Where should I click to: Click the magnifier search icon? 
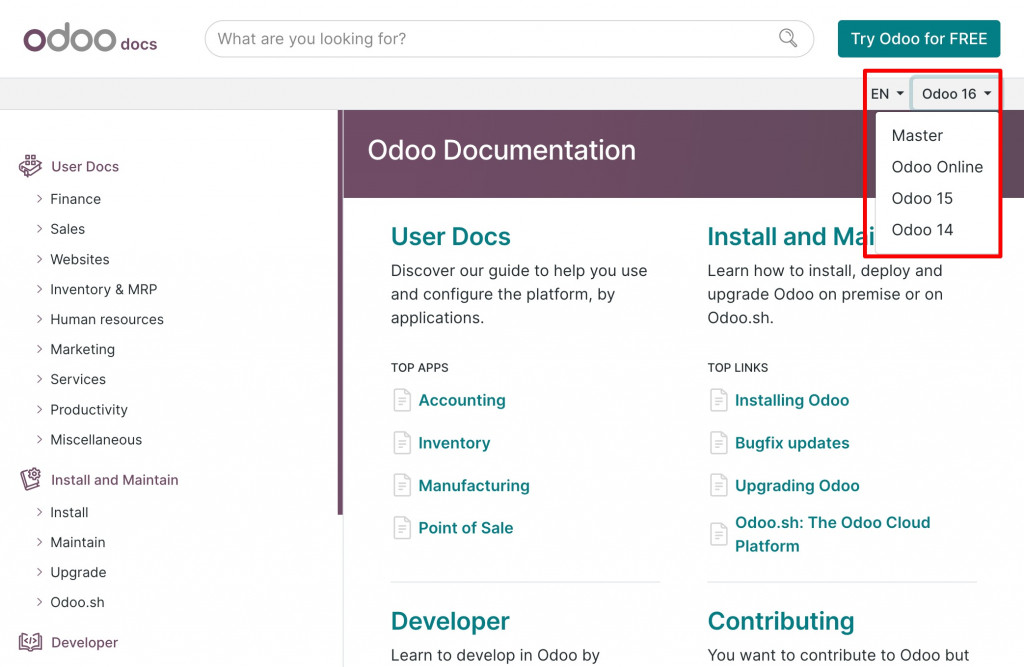(x=788, y=38)
